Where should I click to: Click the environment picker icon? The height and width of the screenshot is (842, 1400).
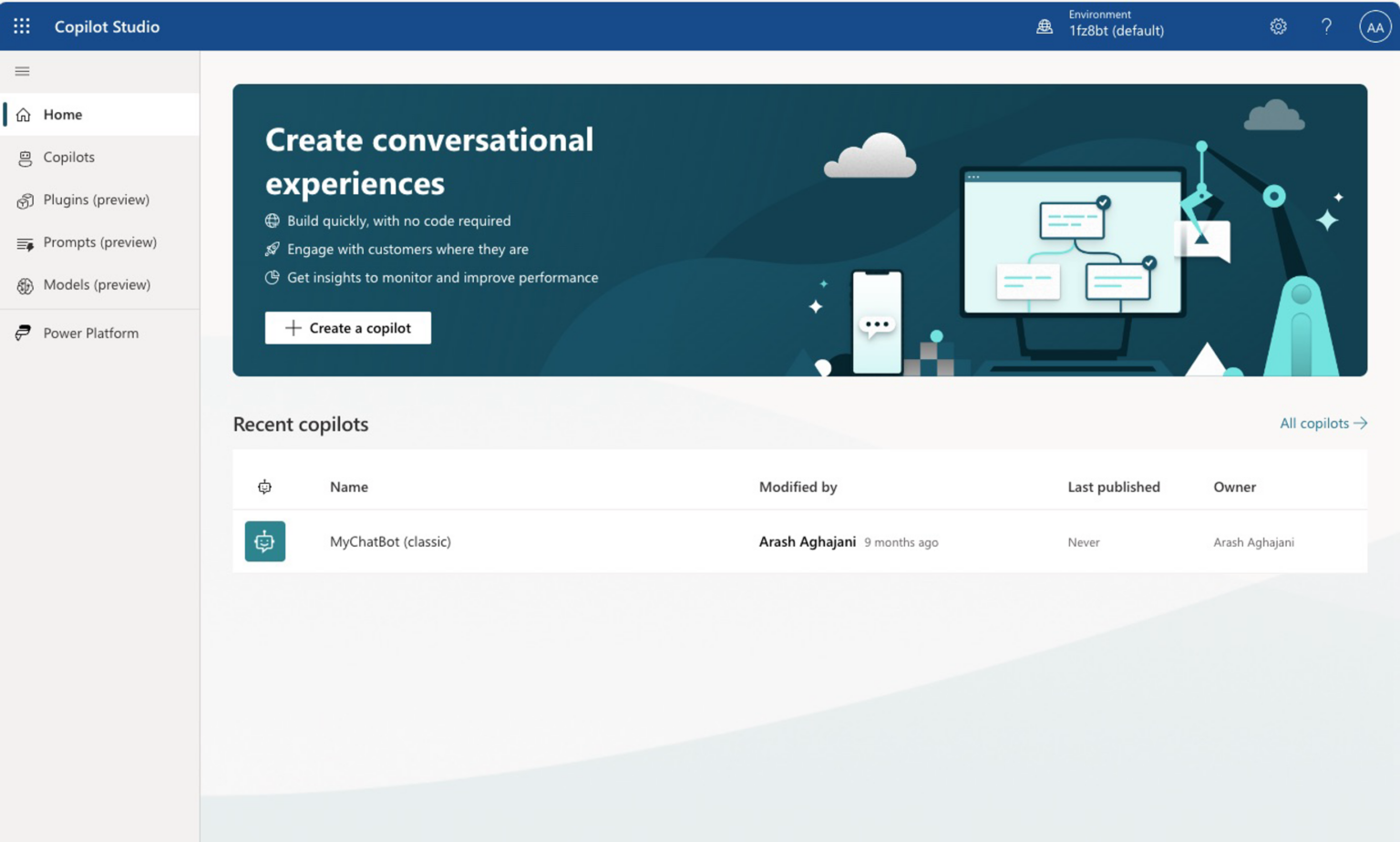[x=1045, y=26]
